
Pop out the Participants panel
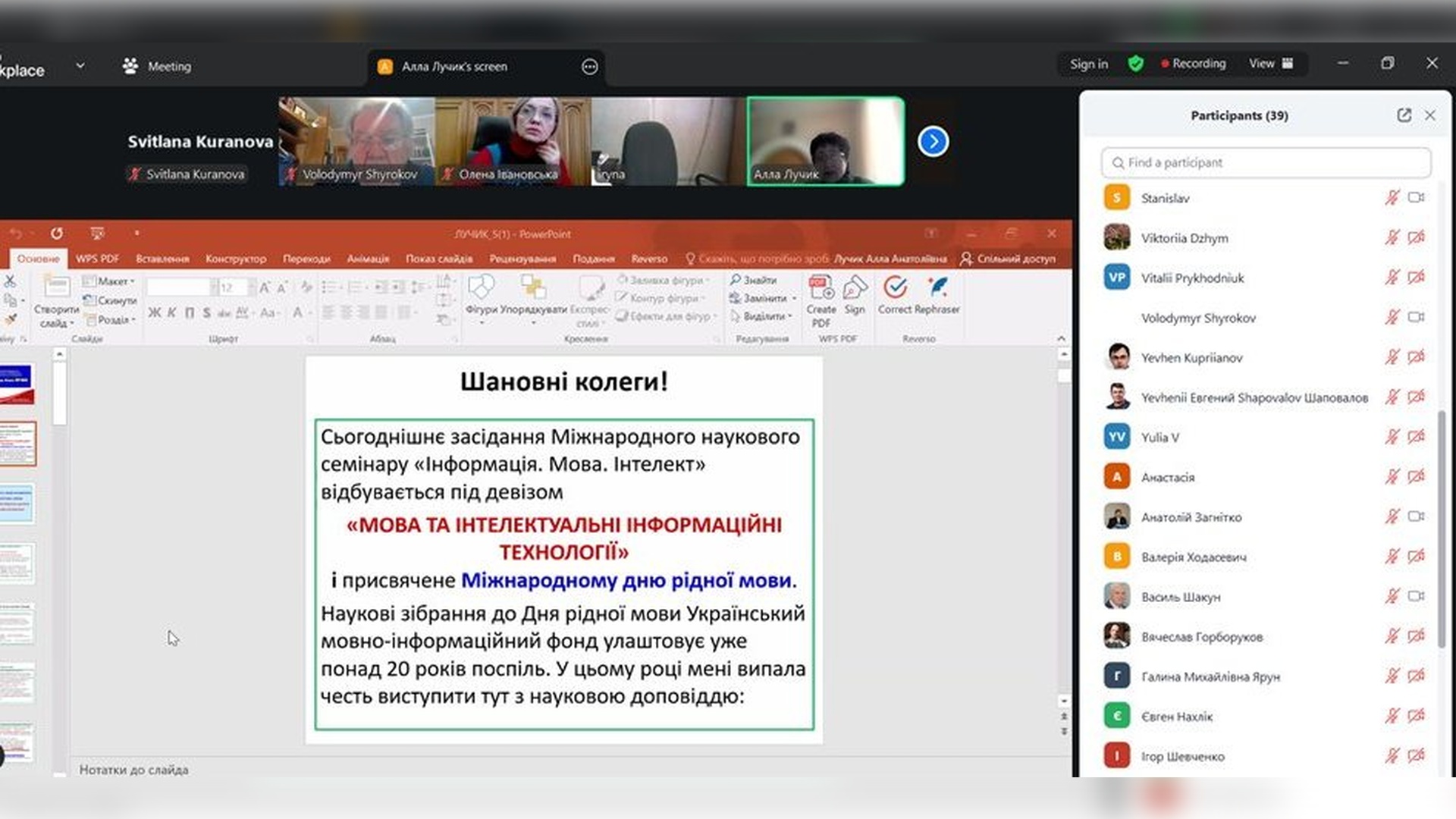pyautogui.click(x=1404, y=115)
